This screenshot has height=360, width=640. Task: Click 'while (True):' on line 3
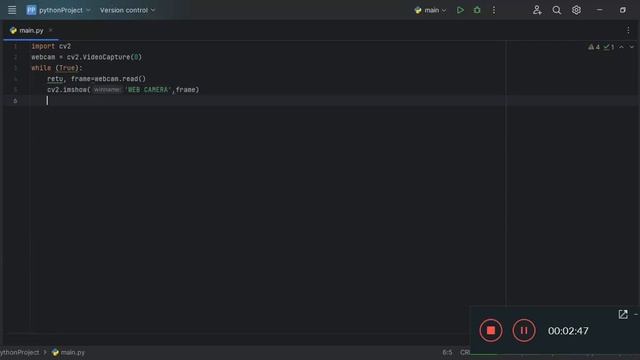tap(57, 68)
